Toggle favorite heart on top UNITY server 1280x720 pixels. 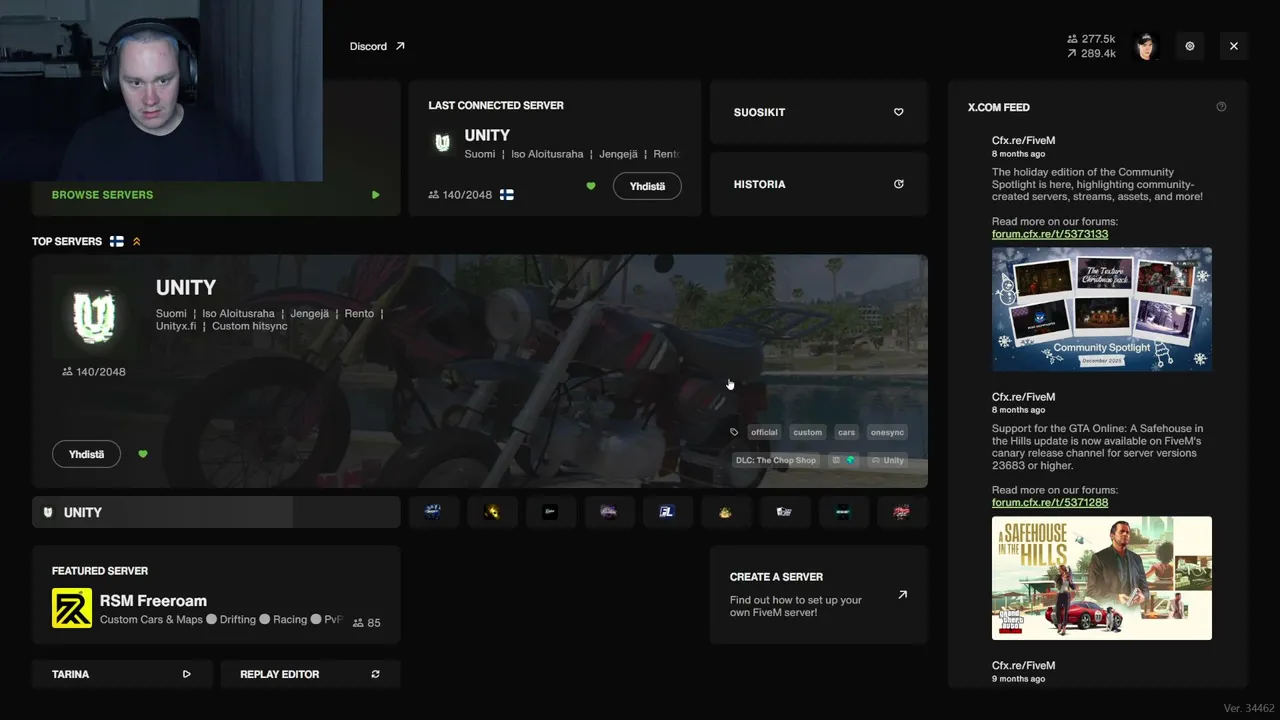pyautogui.click(x=143, y=454)
